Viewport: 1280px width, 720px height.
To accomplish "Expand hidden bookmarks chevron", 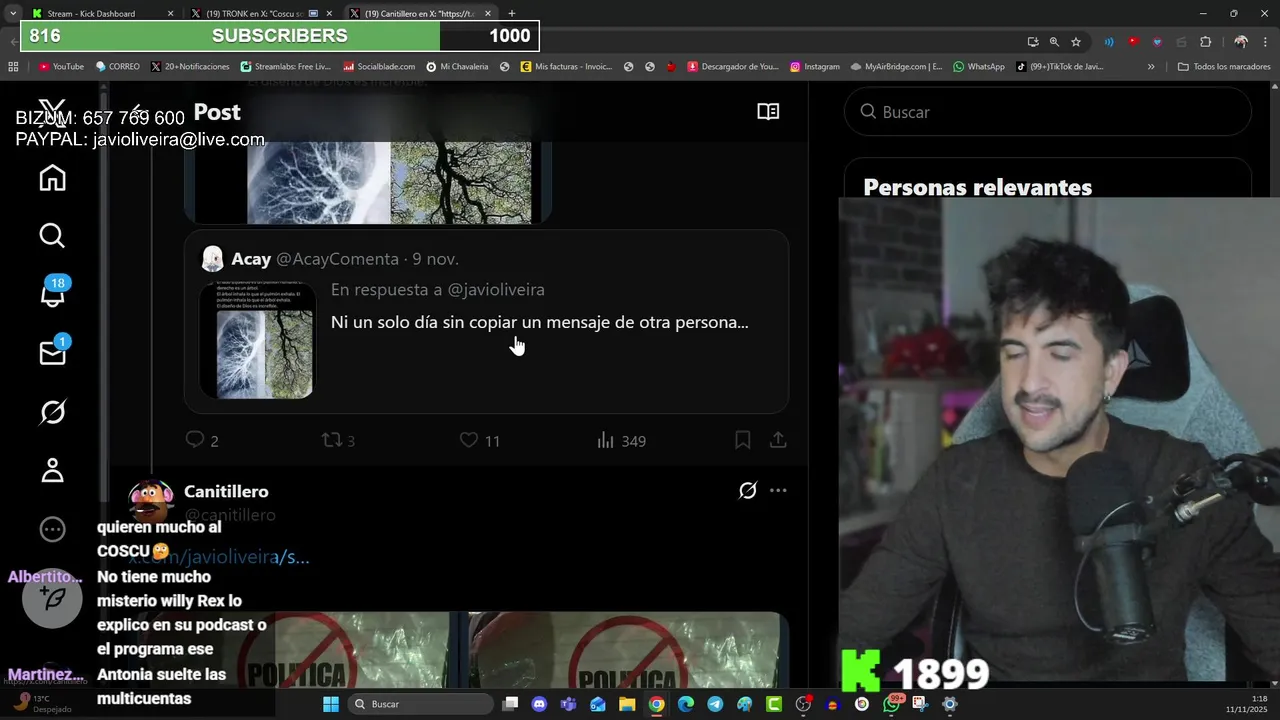I will 1151,67.
